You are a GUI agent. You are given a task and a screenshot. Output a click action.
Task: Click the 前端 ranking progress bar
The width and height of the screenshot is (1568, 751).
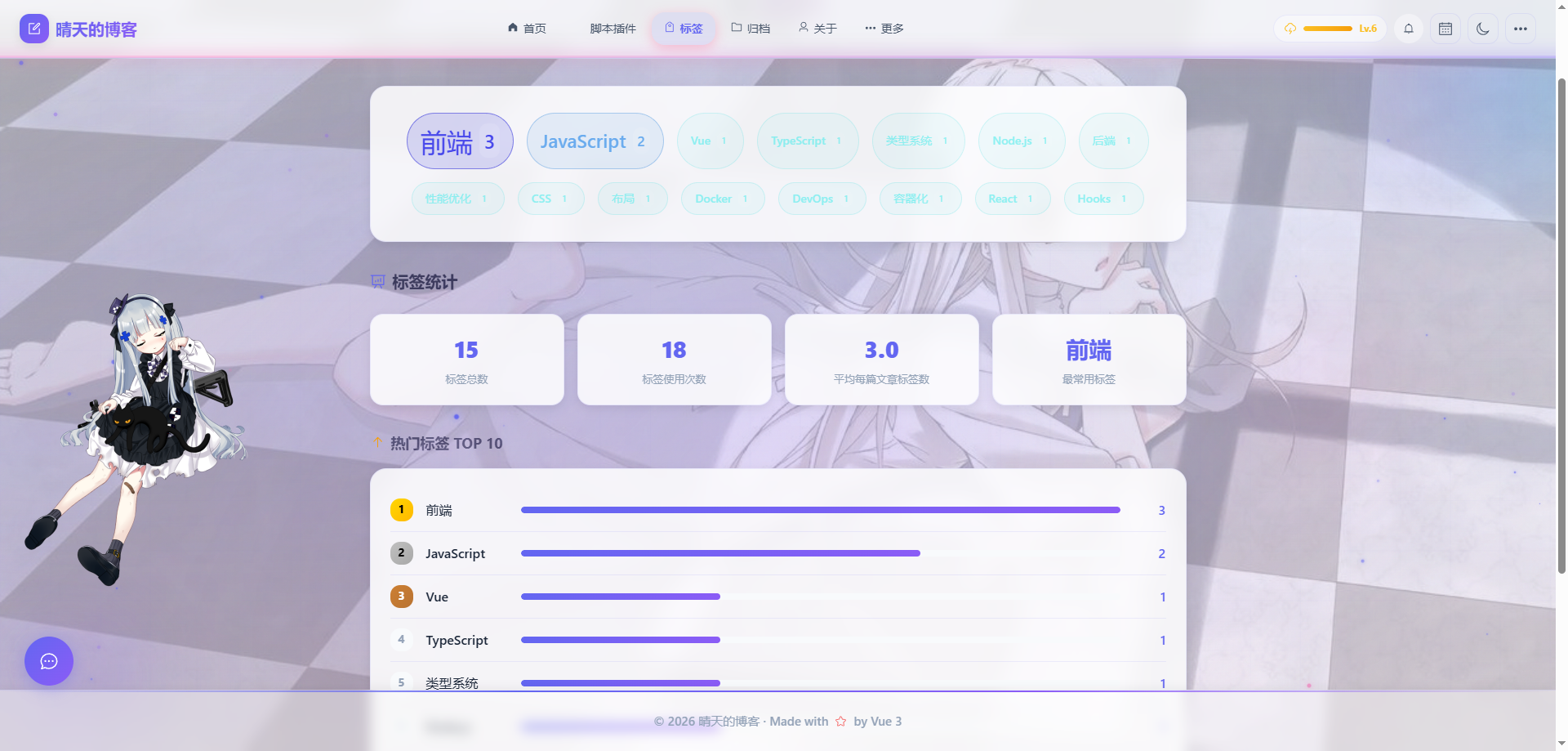tap(821, 510)
